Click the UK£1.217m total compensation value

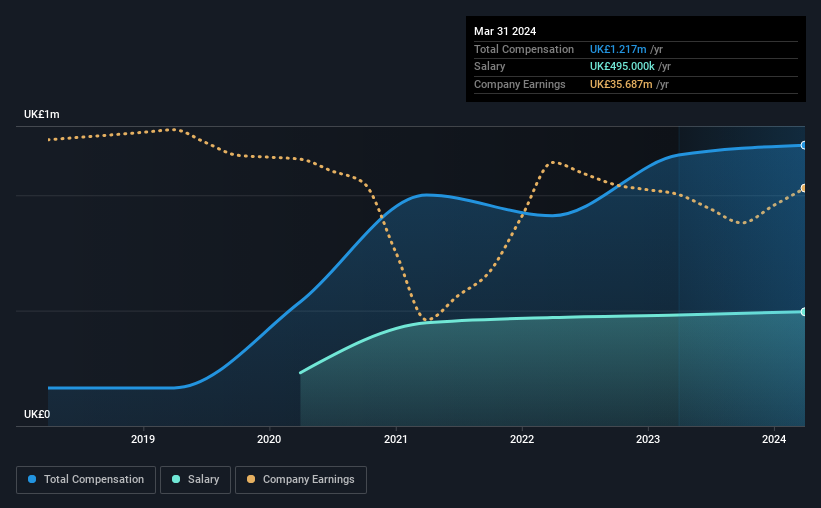(618, 49)
